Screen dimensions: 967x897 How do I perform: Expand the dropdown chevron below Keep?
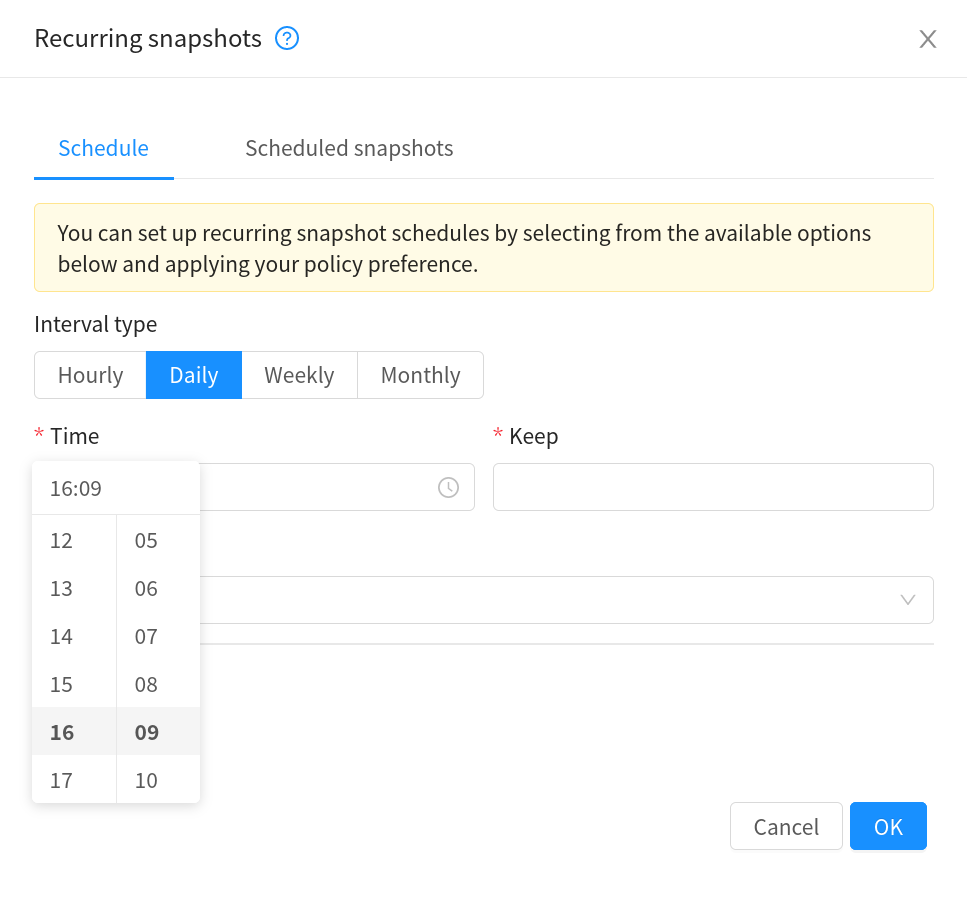908,600
